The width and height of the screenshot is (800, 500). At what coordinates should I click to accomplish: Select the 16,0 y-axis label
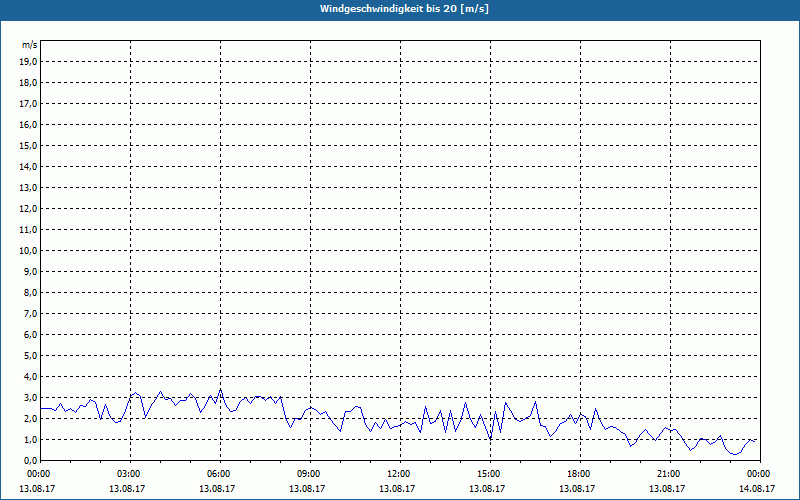pos(28,124)
